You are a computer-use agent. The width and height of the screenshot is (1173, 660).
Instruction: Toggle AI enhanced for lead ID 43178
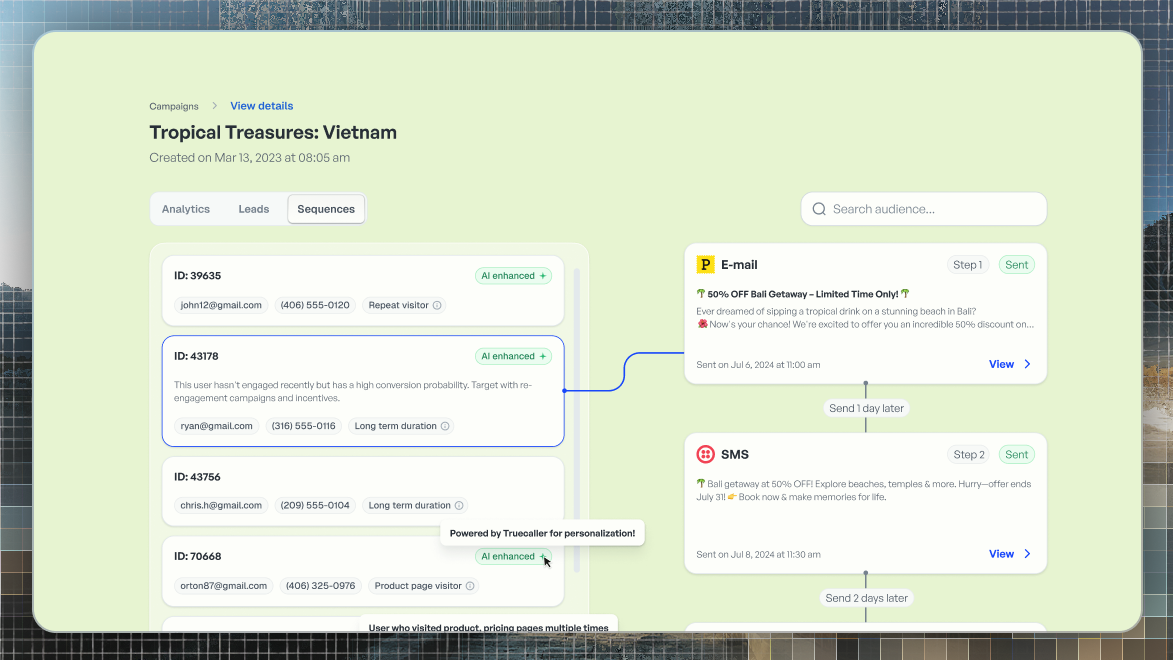coord(513,355)
